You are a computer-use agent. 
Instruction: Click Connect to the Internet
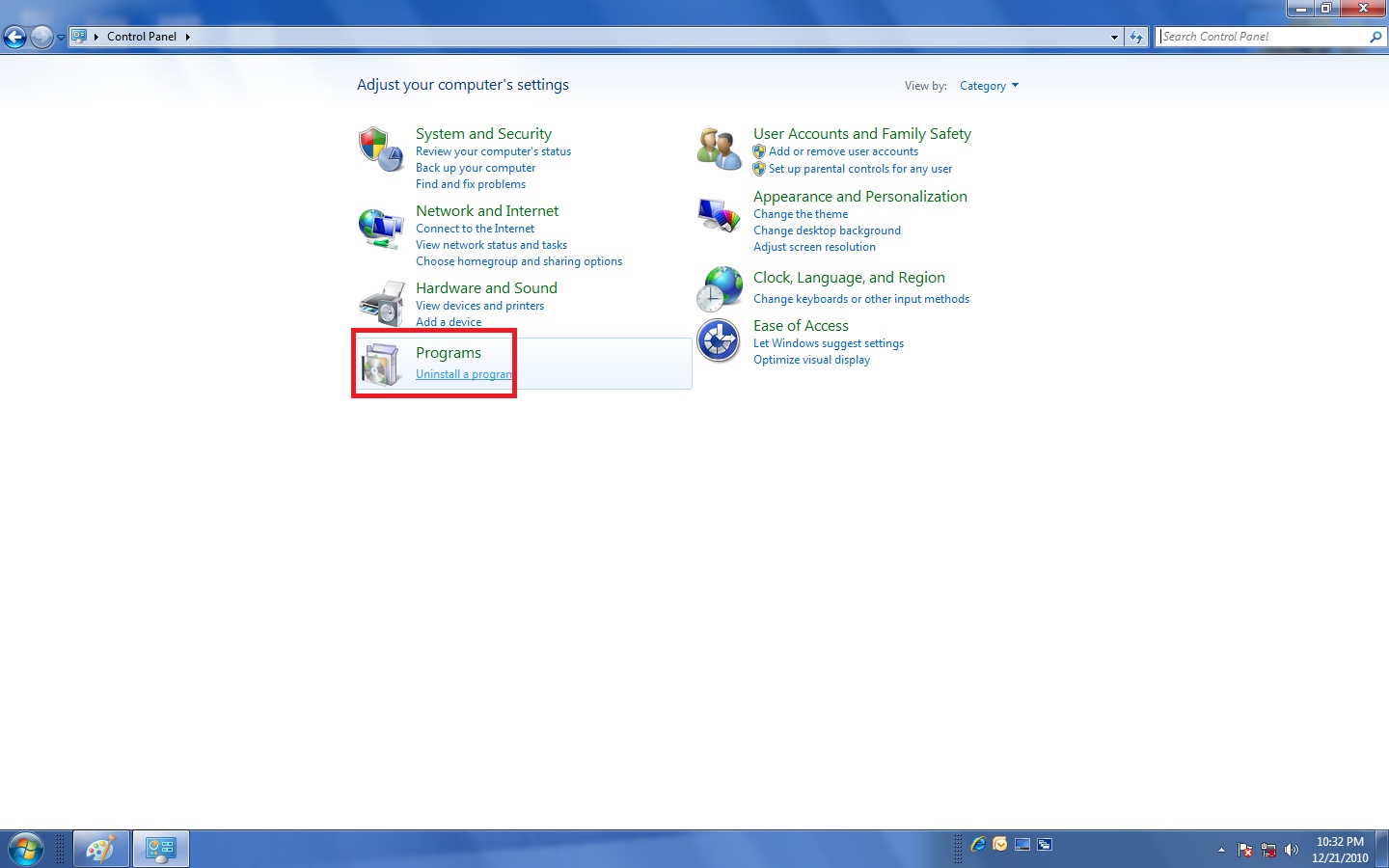475,229
